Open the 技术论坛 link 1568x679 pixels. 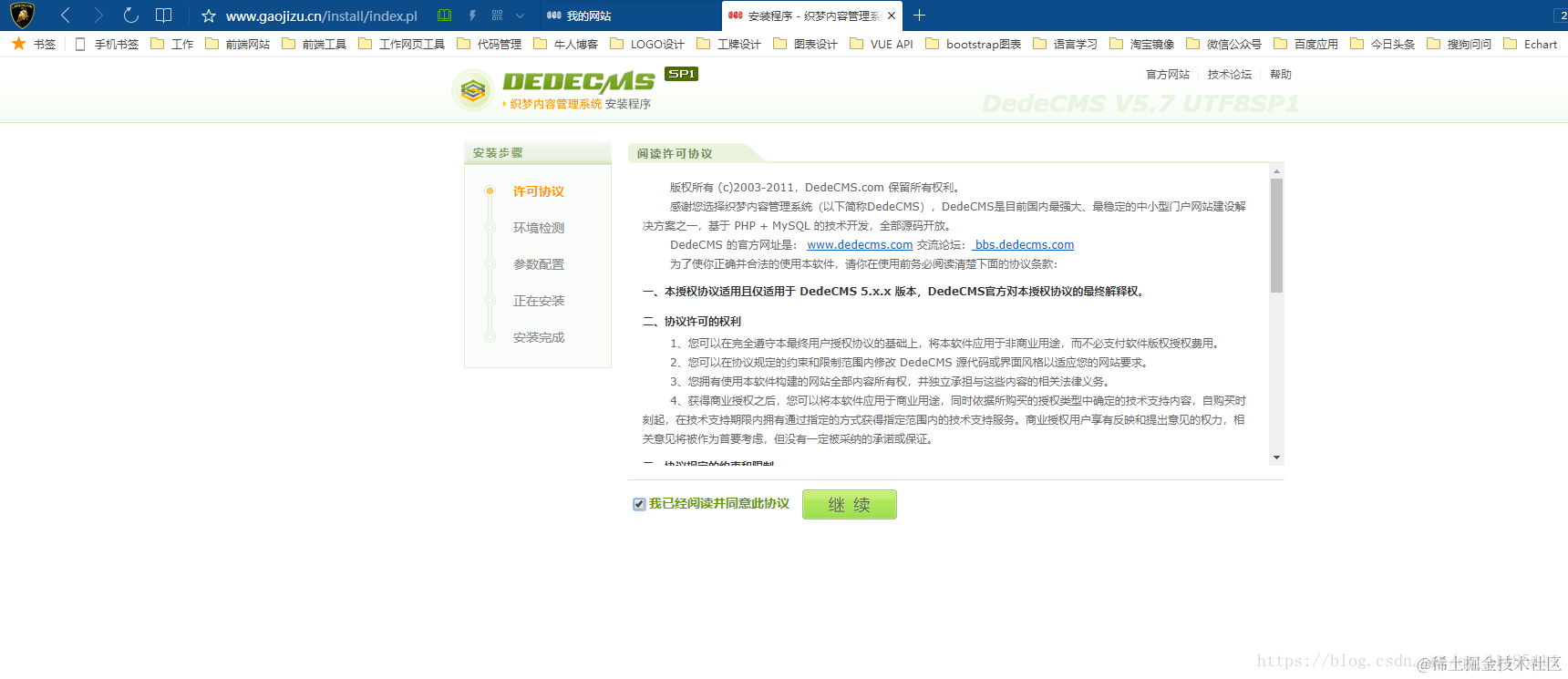[1230, 75]
